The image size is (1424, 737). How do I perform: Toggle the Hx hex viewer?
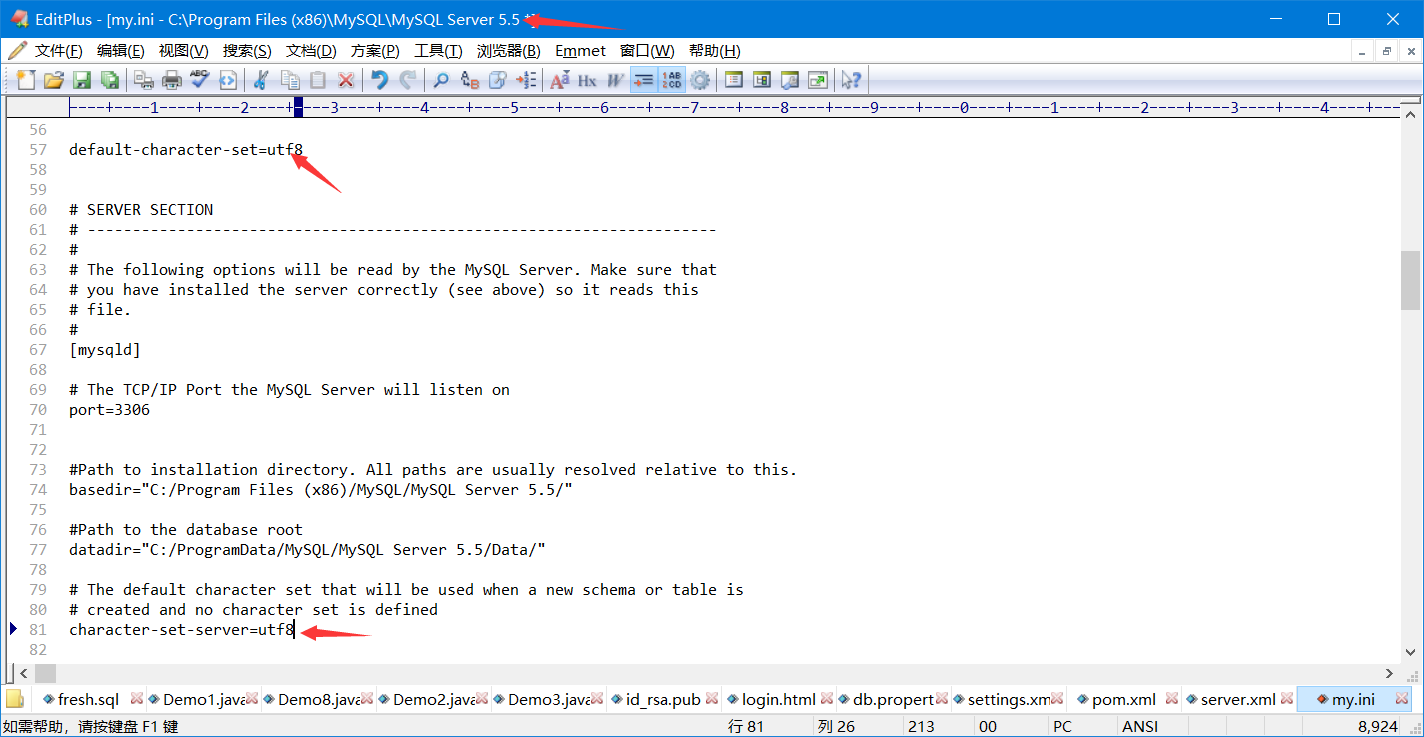(x=587, y=80)
